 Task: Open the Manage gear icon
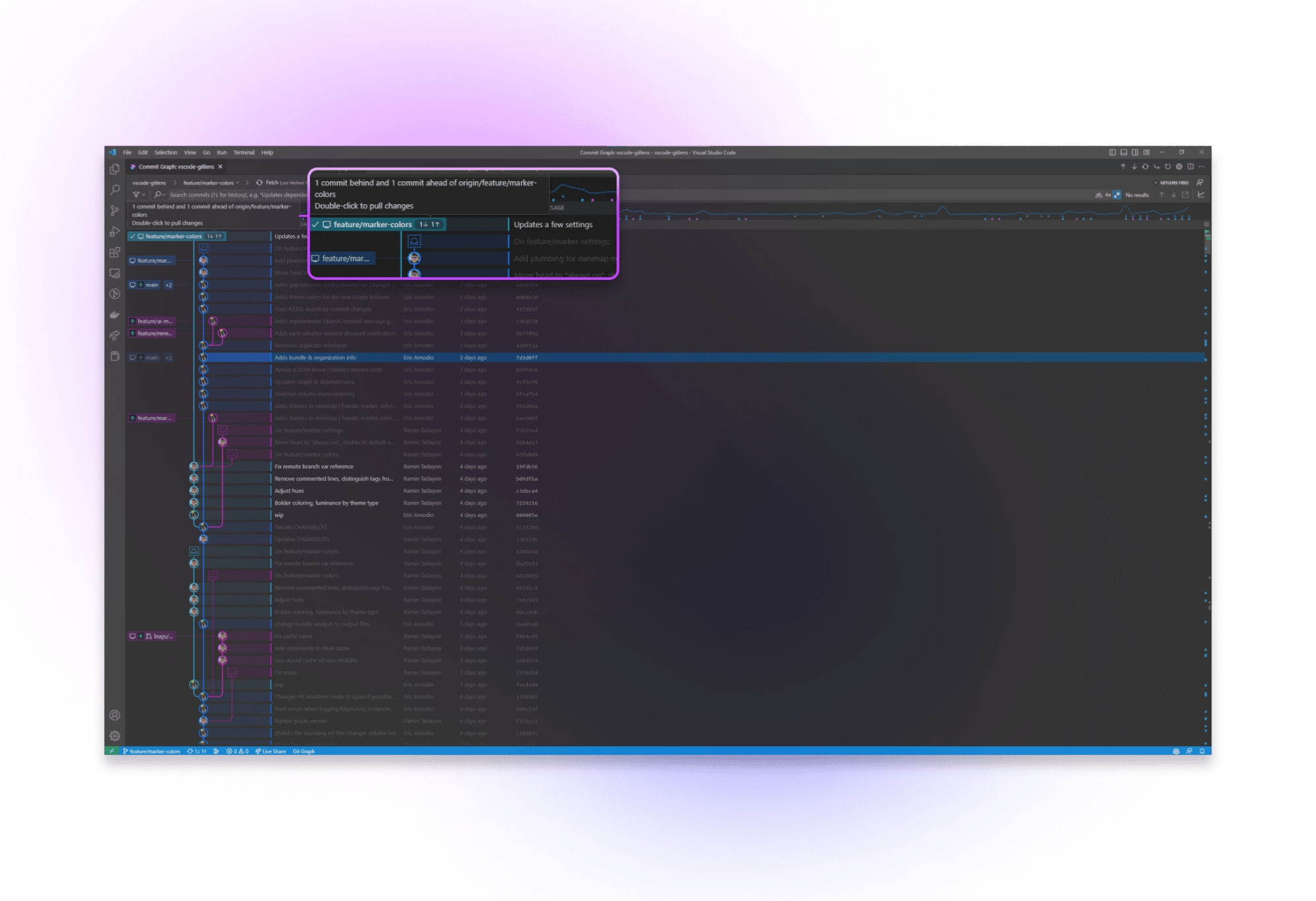(115, 736)
